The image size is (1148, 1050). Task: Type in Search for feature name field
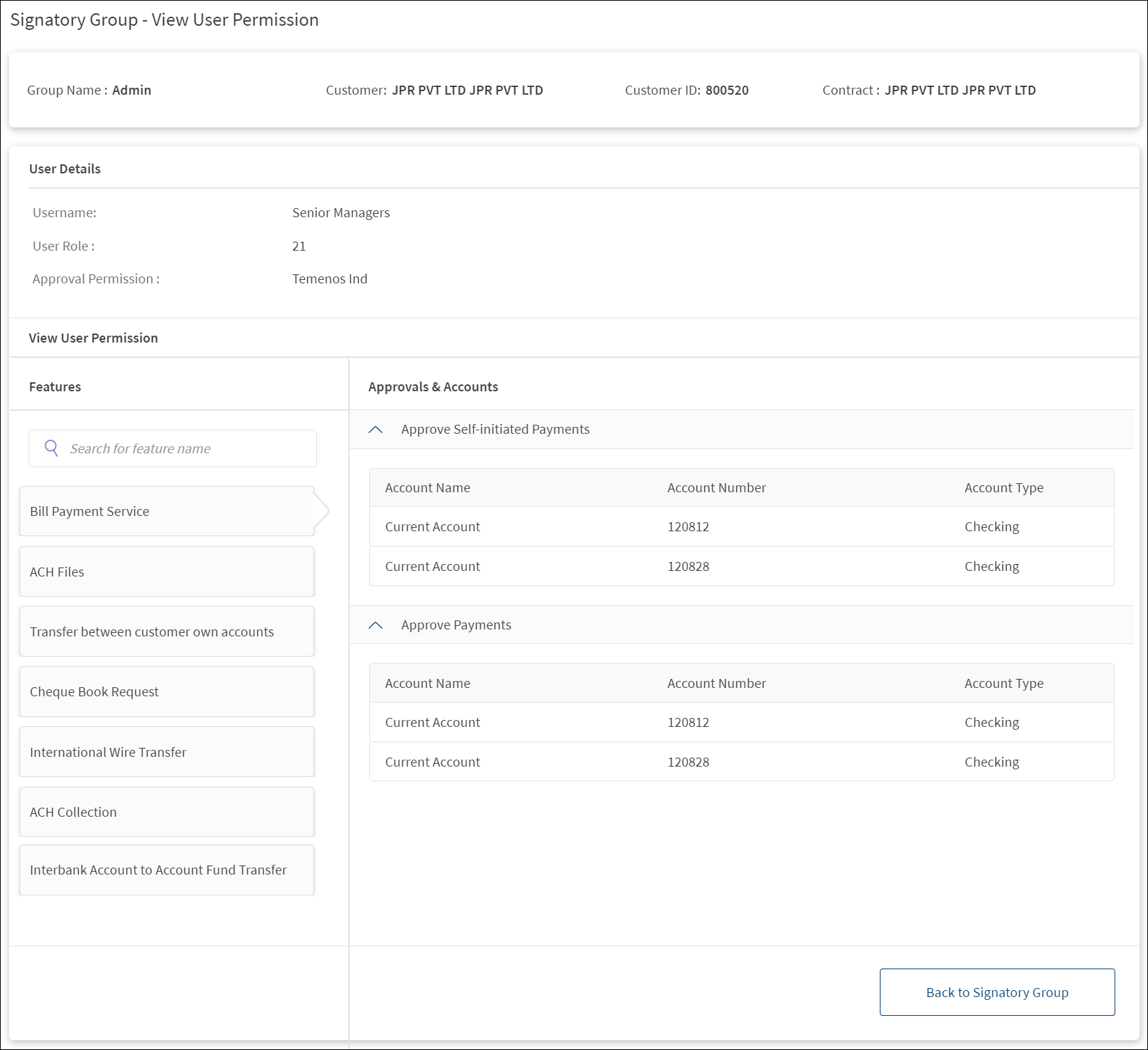(x=188, y=448)
